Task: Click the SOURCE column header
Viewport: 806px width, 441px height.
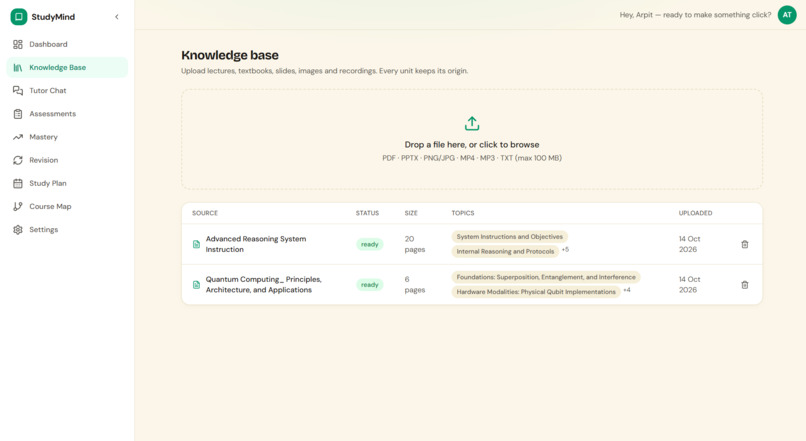Action: tap(205, 213)
